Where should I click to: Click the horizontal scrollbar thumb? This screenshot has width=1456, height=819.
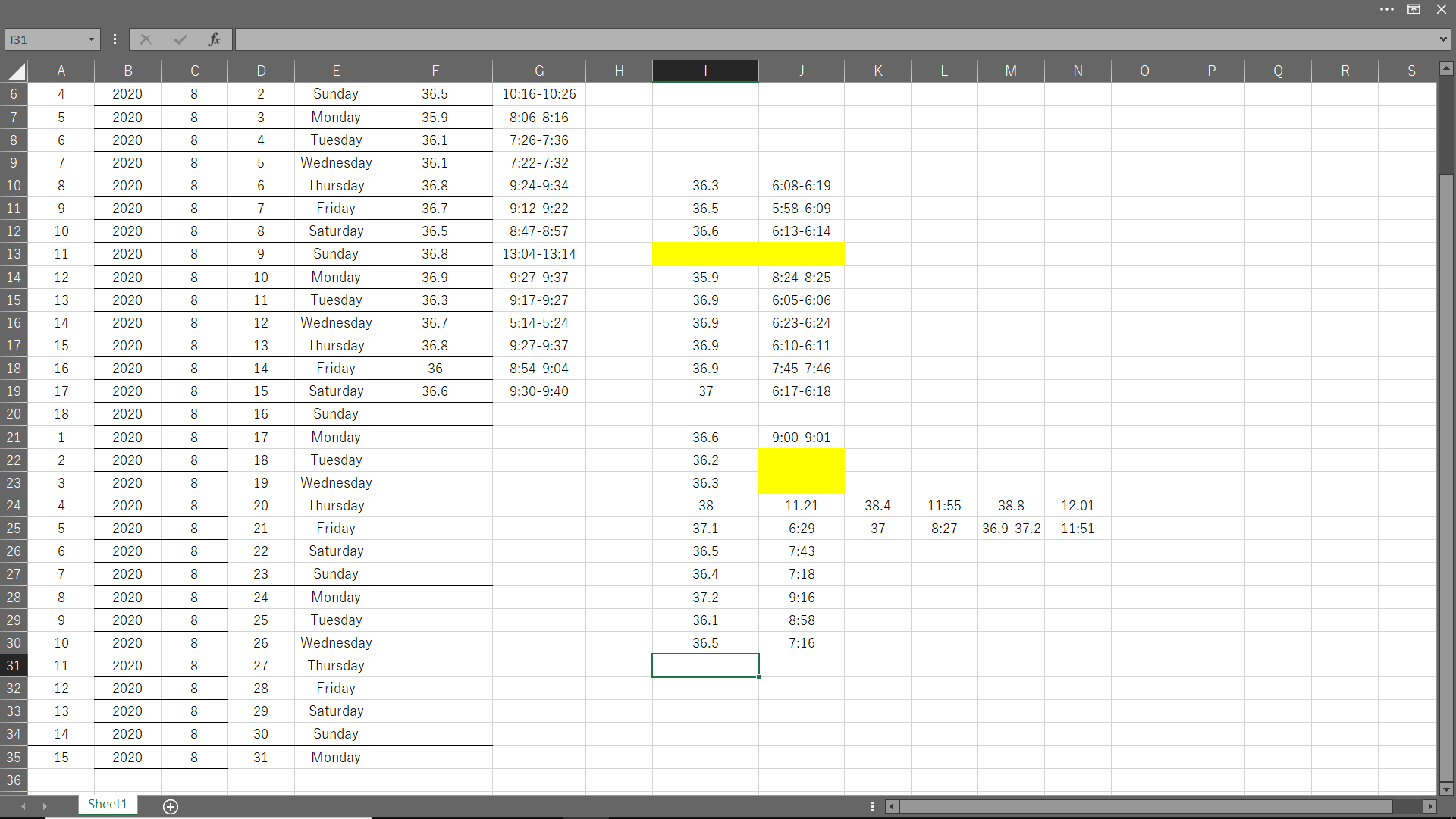click(1145, 806)
